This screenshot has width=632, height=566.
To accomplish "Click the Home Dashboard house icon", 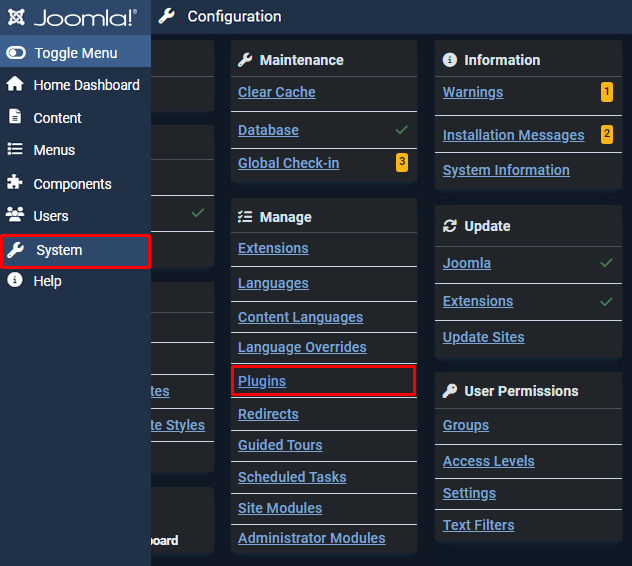I will (x=15, y=84).
